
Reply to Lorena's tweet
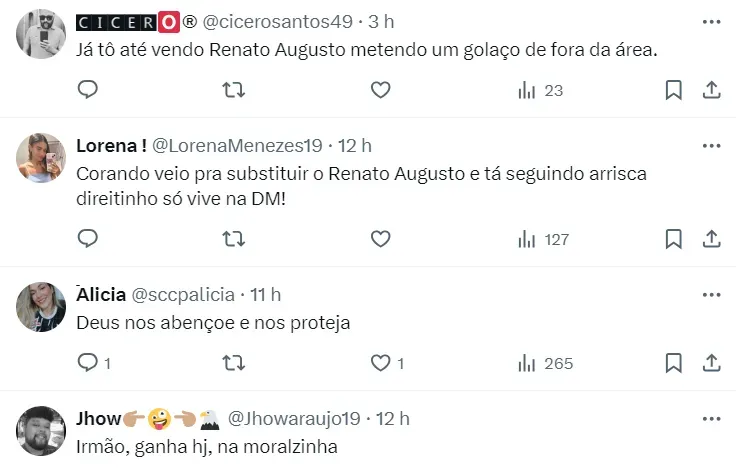[88, 239]
